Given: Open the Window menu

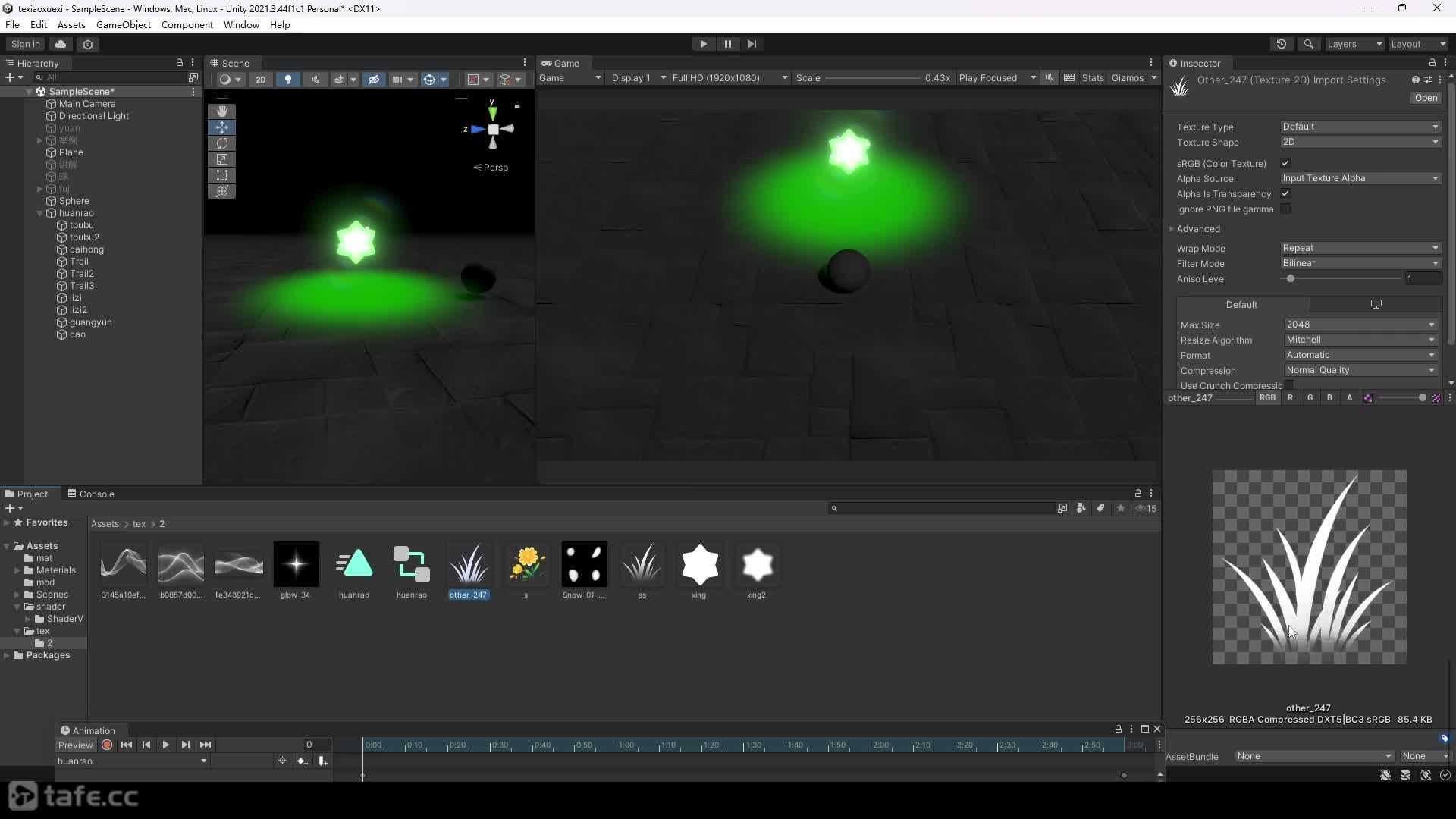Looking at the screenshot, I should pyautogui.click(x=241, y=24).
